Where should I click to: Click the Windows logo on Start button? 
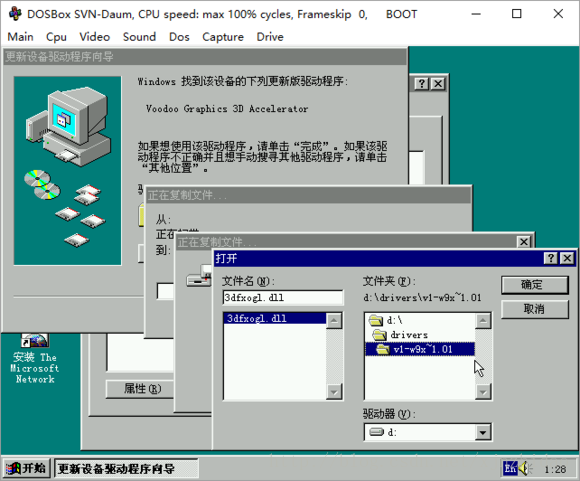13,469
